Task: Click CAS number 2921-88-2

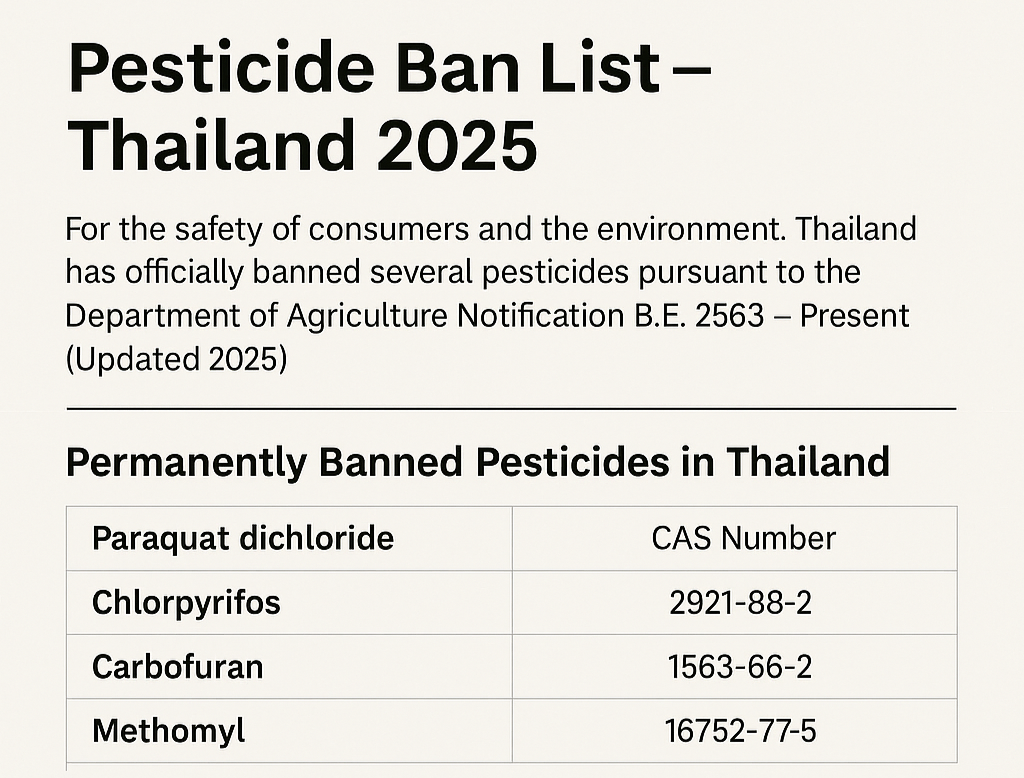Action: (x=740, y=602)
